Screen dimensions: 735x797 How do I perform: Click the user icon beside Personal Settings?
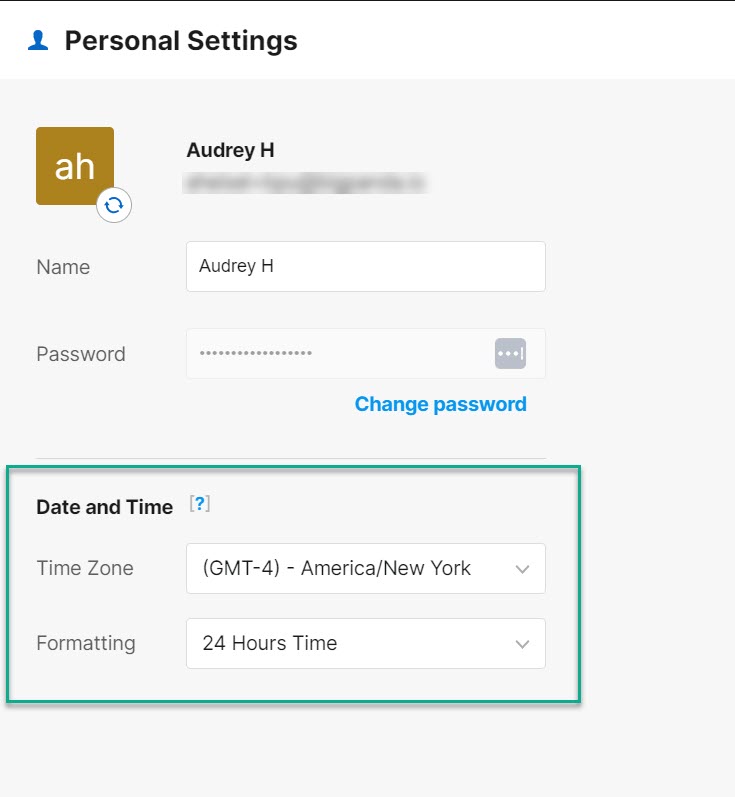click(x=38, y=41)
